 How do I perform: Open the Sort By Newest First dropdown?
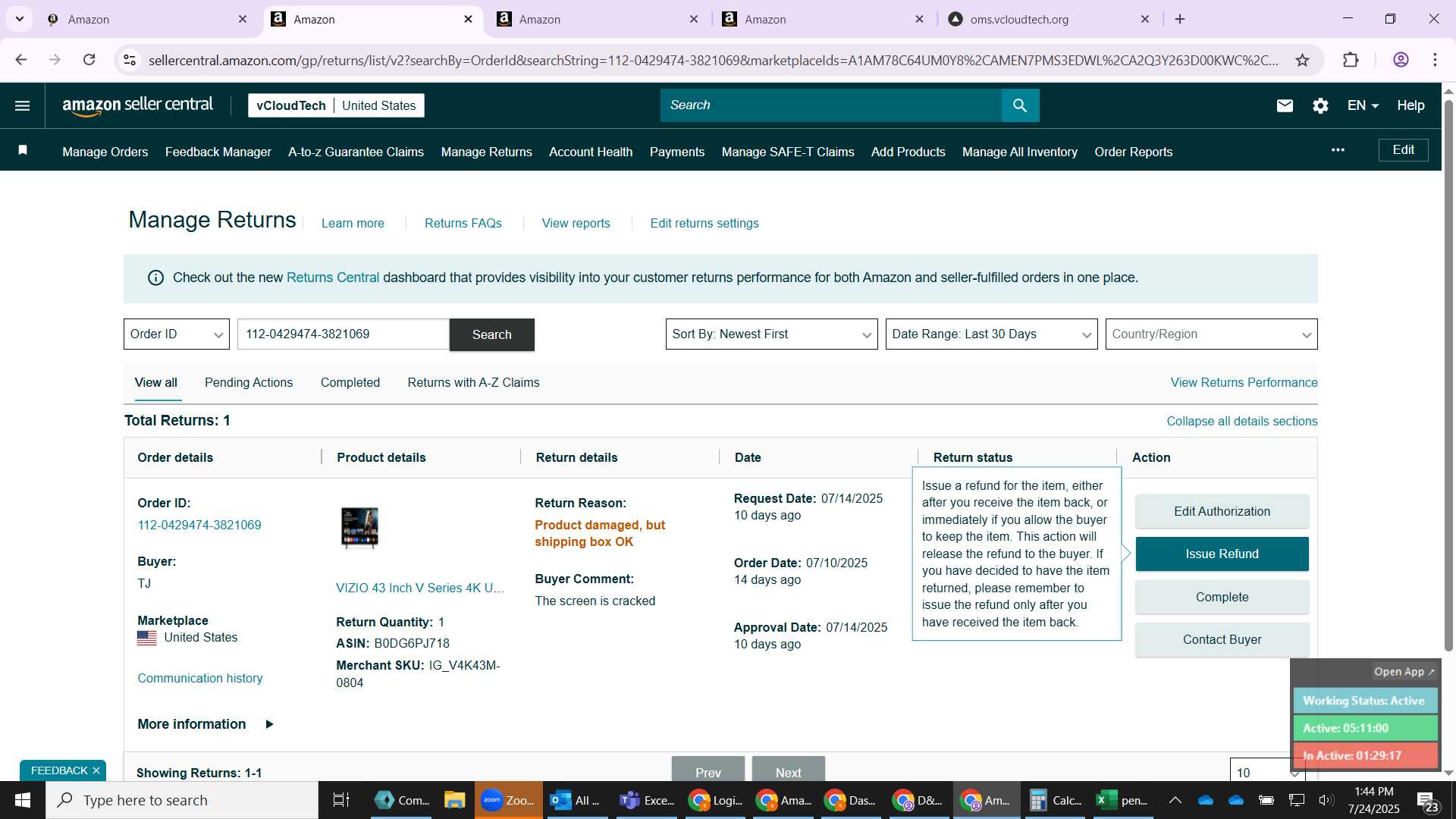pos(771,334)
